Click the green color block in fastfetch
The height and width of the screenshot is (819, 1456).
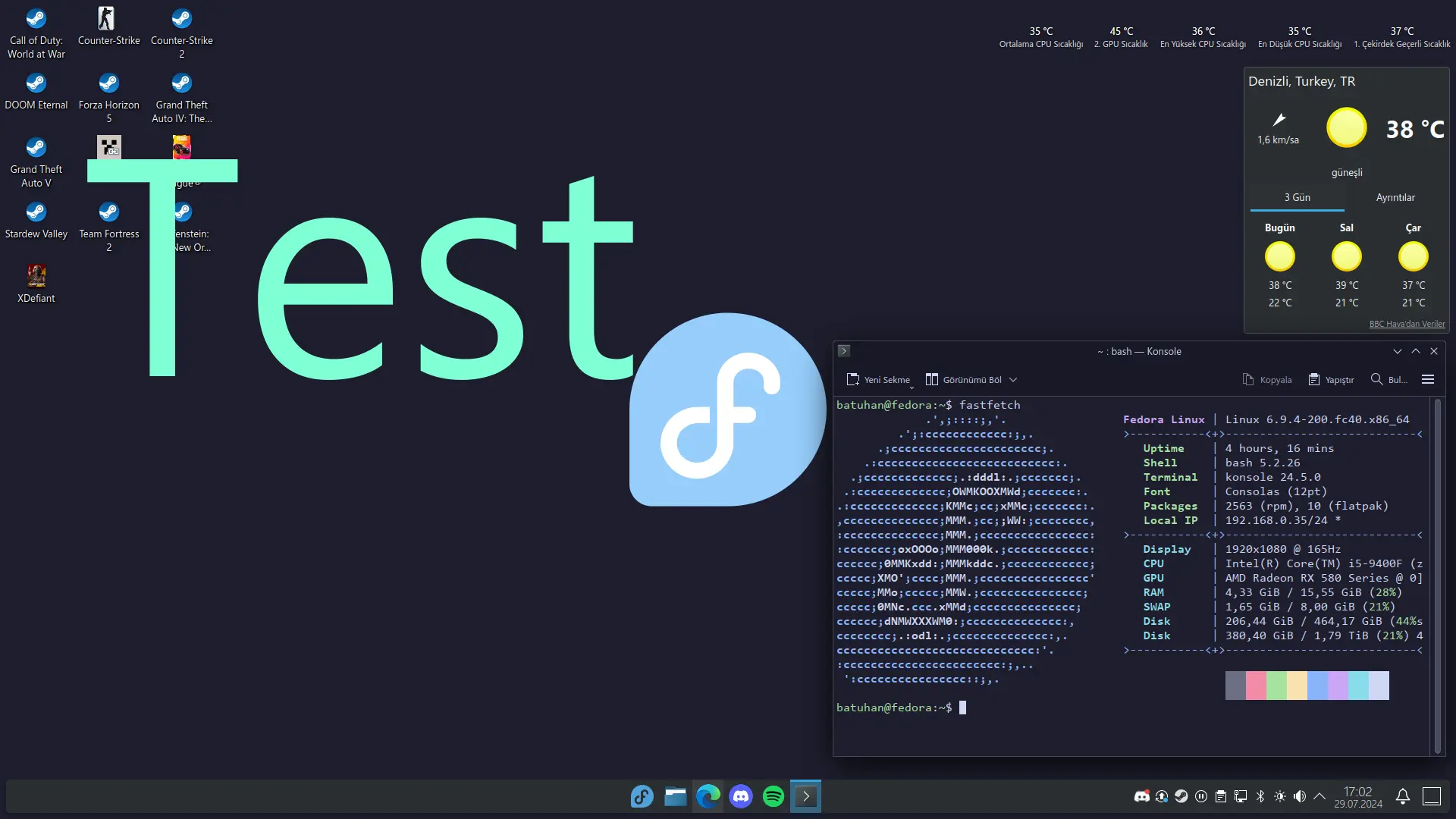[1276, 686]
